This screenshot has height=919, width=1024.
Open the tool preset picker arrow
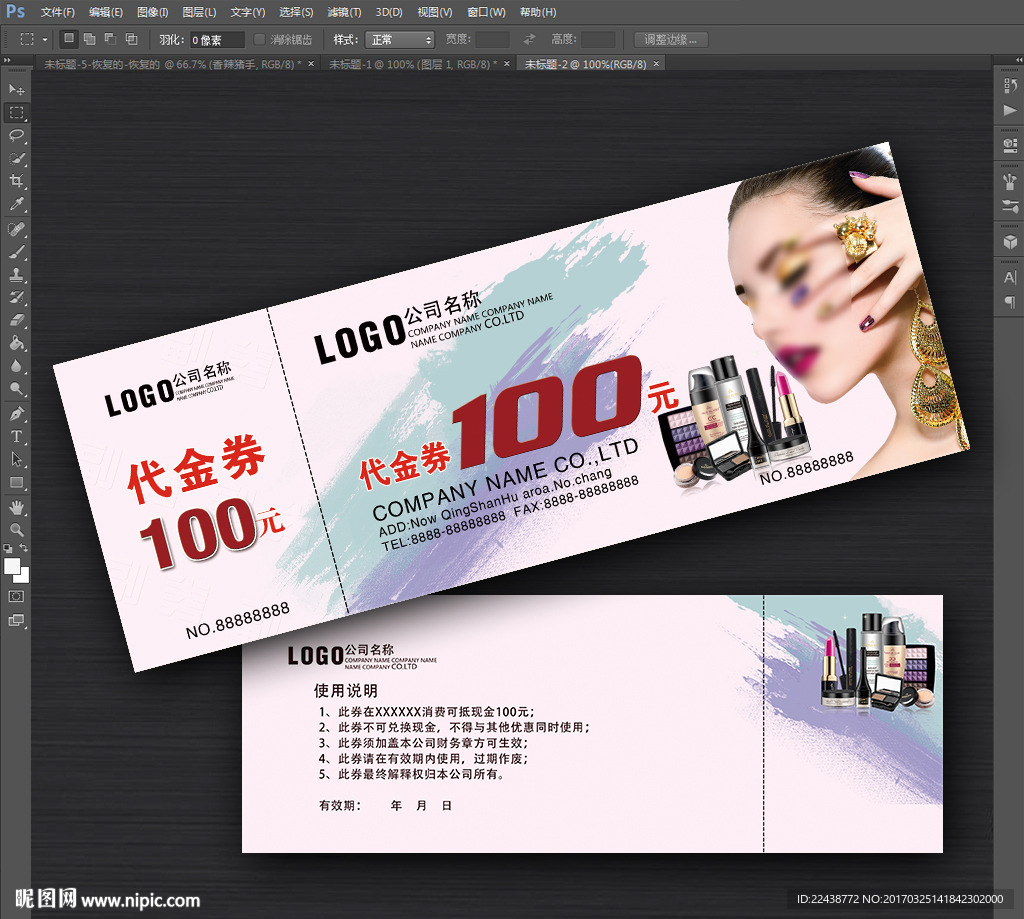coord(44,40)
